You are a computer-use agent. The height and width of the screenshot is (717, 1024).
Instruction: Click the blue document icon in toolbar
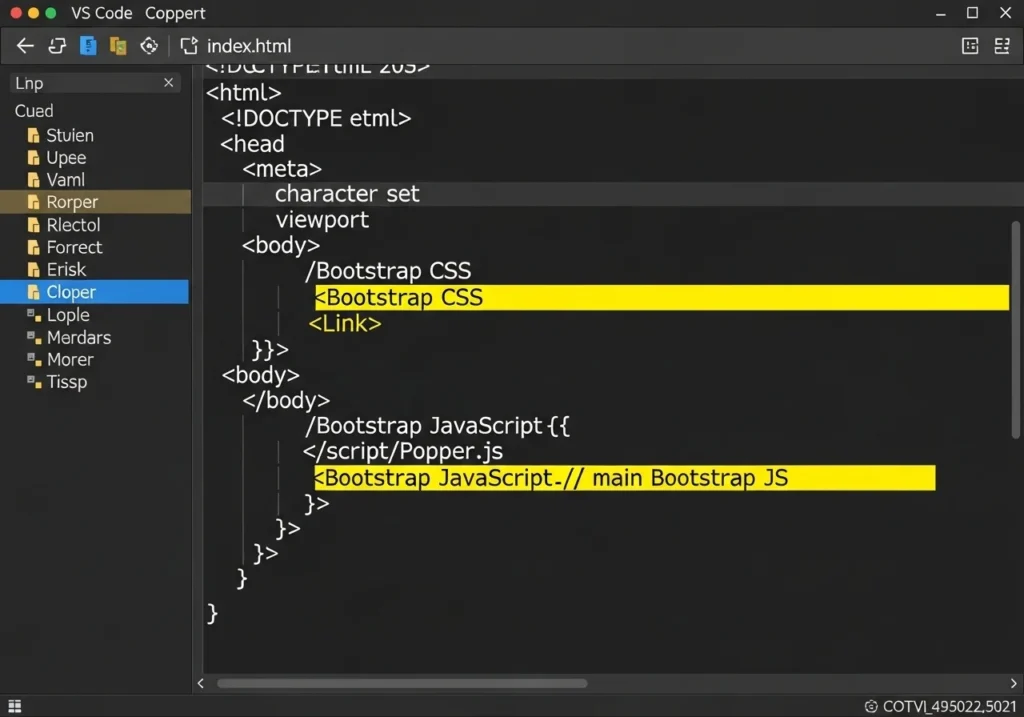(88, 46)
